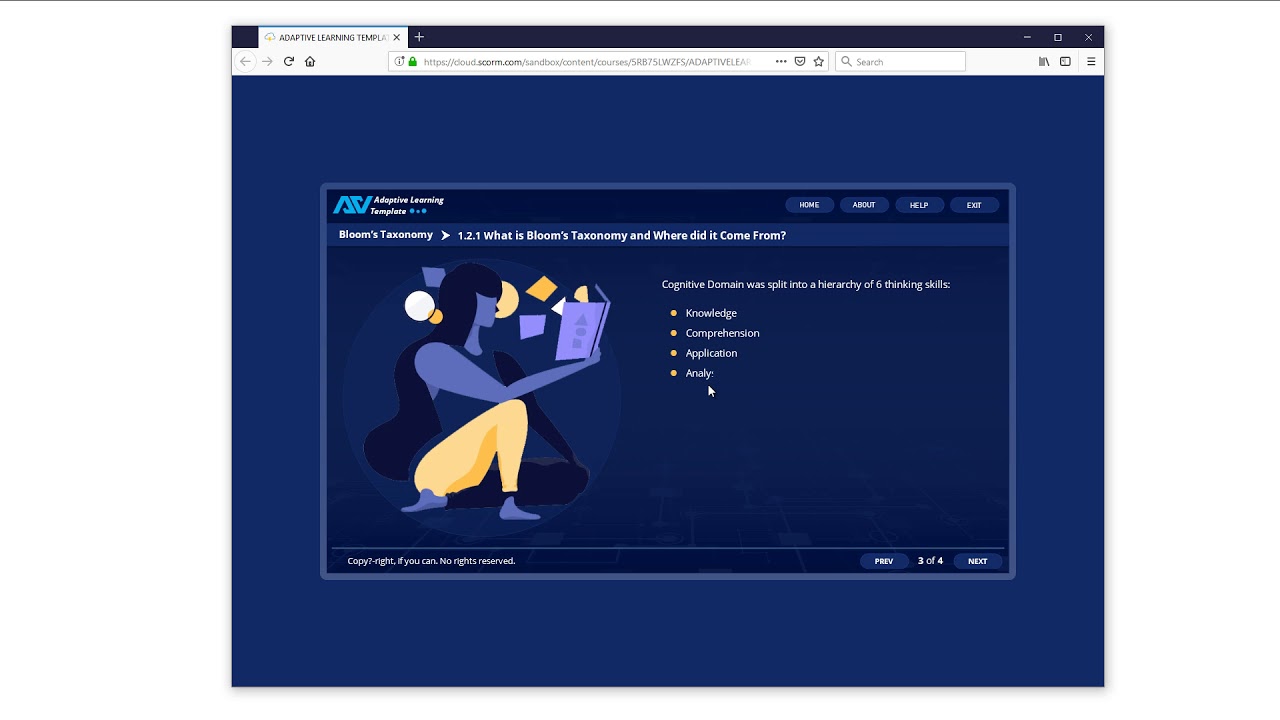Viewport: 1280px width, 720px height.
Task: Click the Cognitive Domain intro sentence
Action: 806,284
